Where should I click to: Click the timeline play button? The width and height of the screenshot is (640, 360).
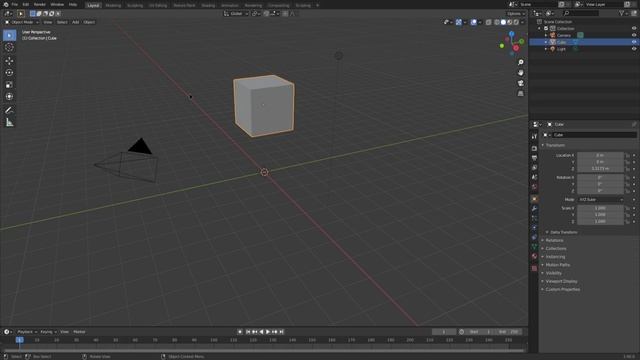pos(268,332)
